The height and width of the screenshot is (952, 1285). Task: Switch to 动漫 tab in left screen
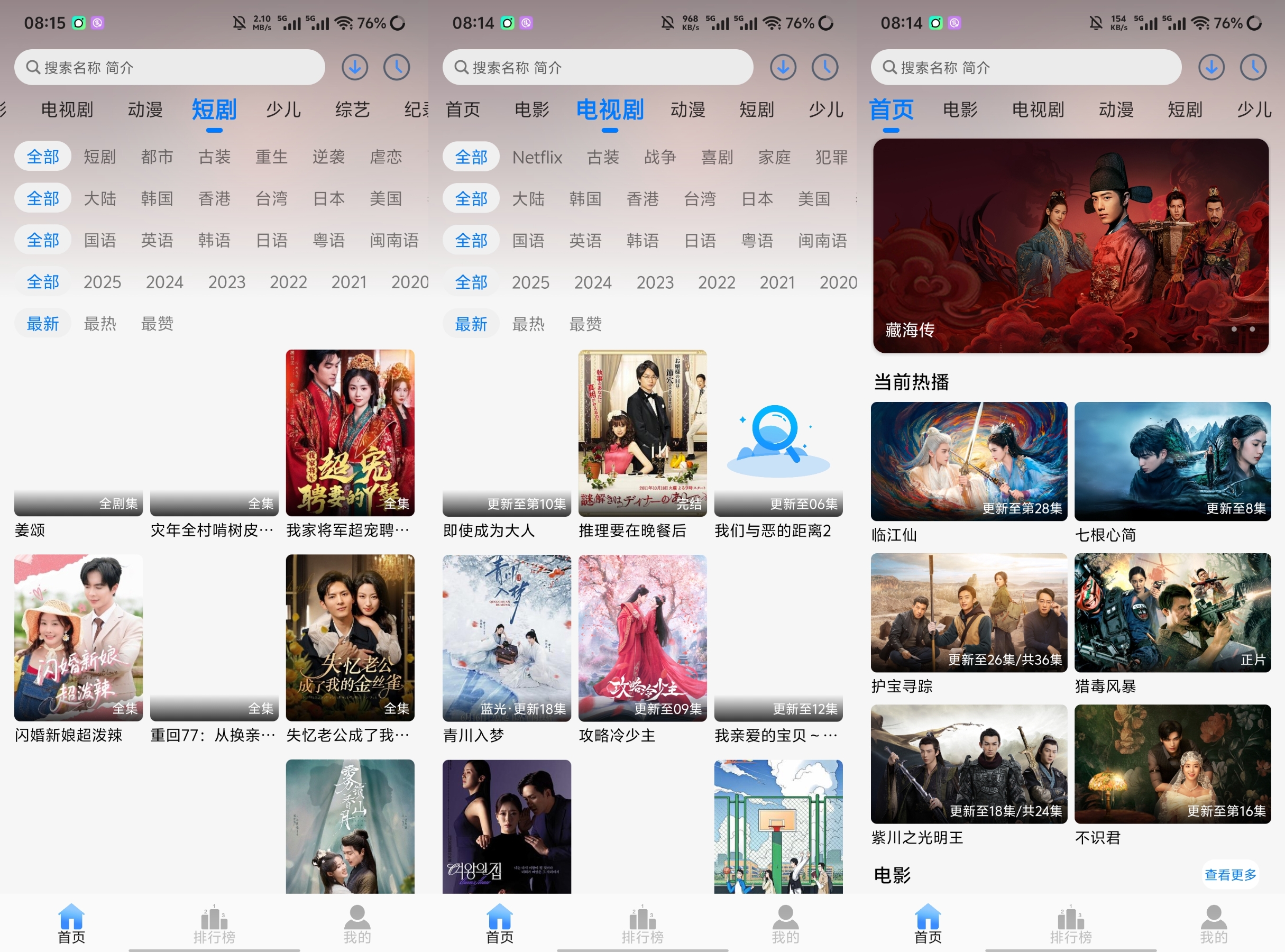145,109
